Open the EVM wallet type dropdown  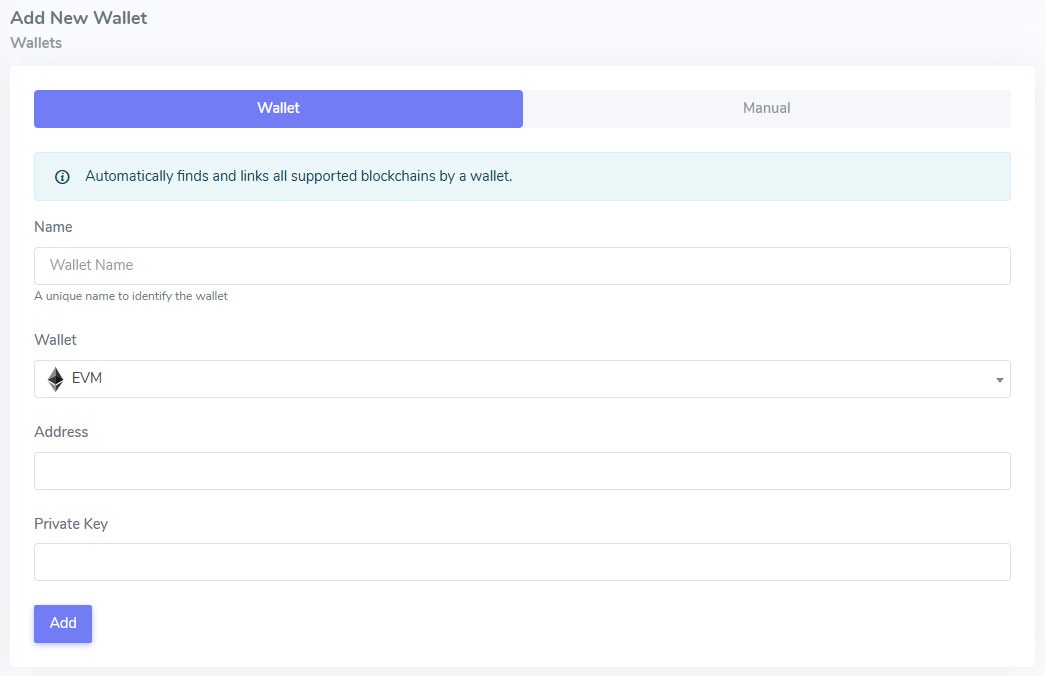522,379
